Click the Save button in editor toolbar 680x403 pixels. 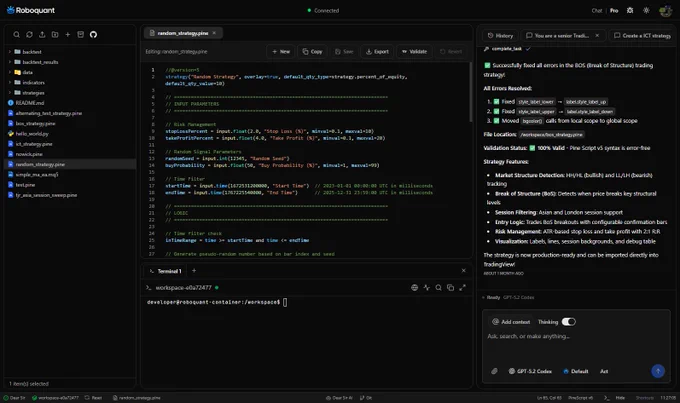pyautogui.click(x=344, y=51)
